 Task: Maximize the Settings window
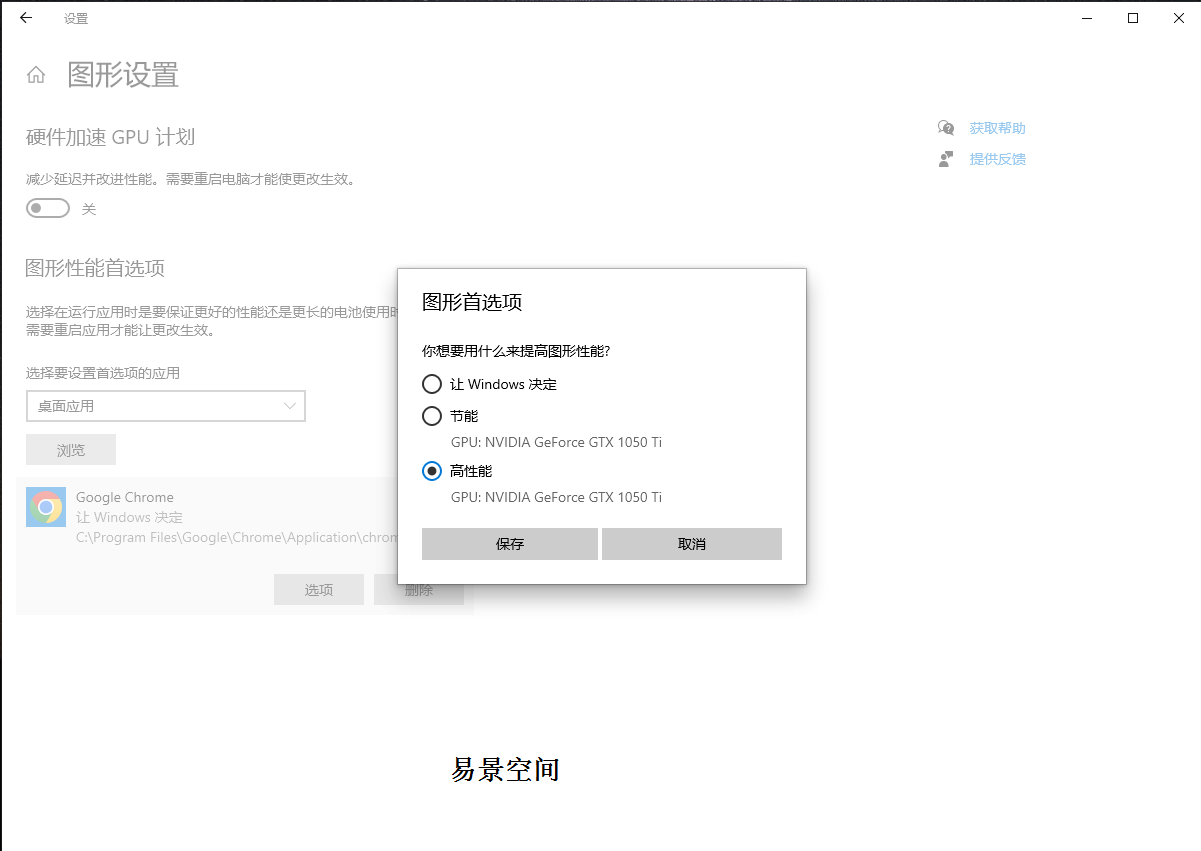point(1133,18)
